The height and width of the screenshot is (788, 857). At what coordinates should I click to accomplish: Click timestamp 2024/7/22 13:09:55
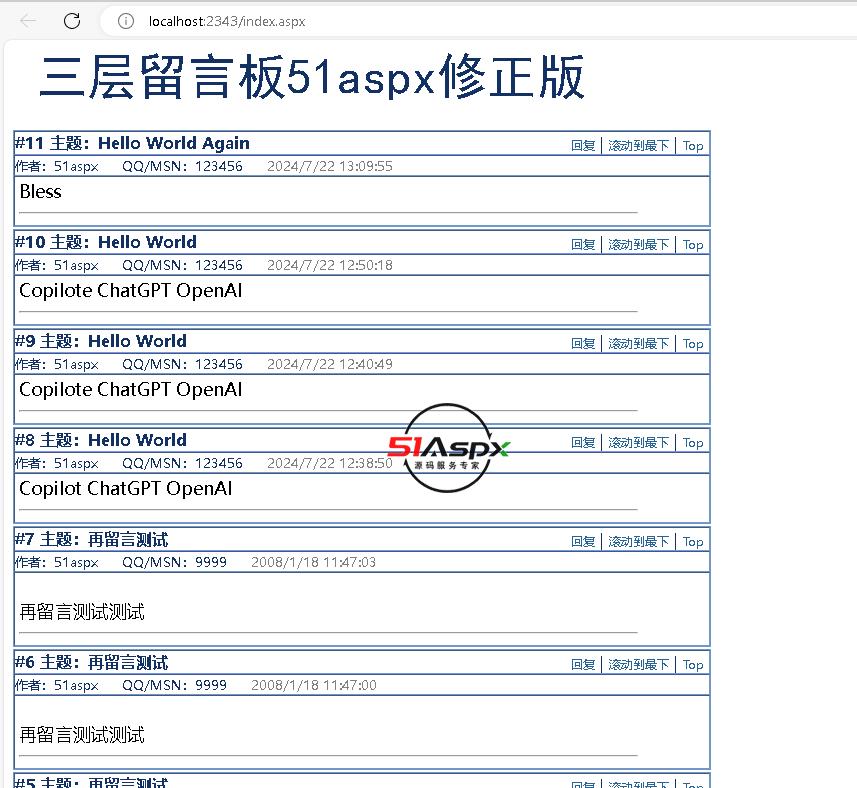click(330, 166)
